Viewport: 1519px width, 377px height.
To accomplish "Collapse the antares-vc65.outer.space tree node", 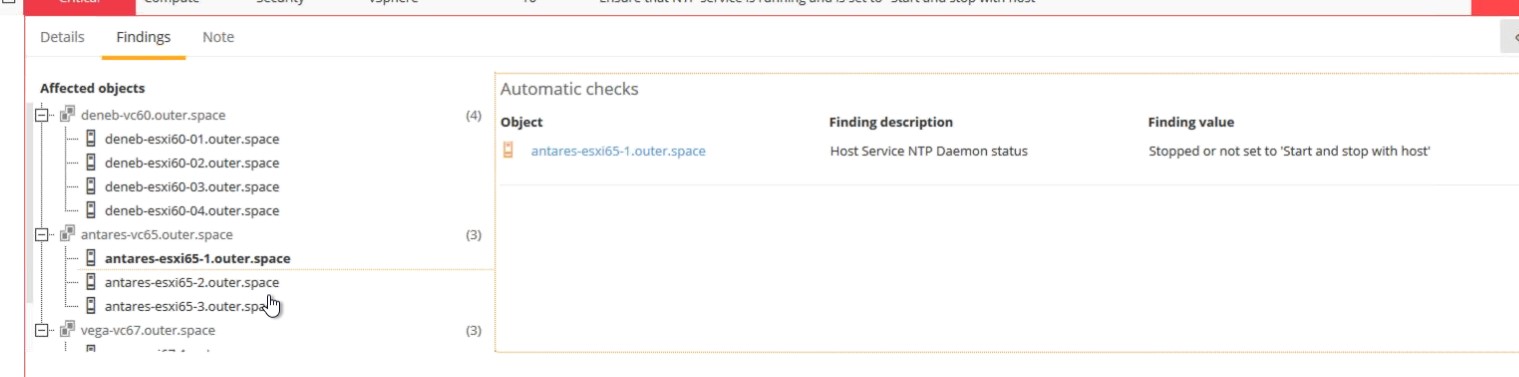I will 41,235.
